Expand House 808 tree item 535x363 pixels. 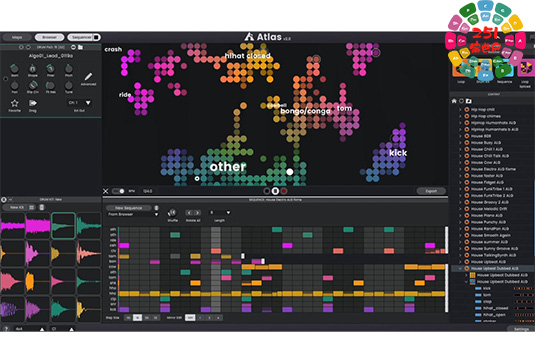[460, 136]
